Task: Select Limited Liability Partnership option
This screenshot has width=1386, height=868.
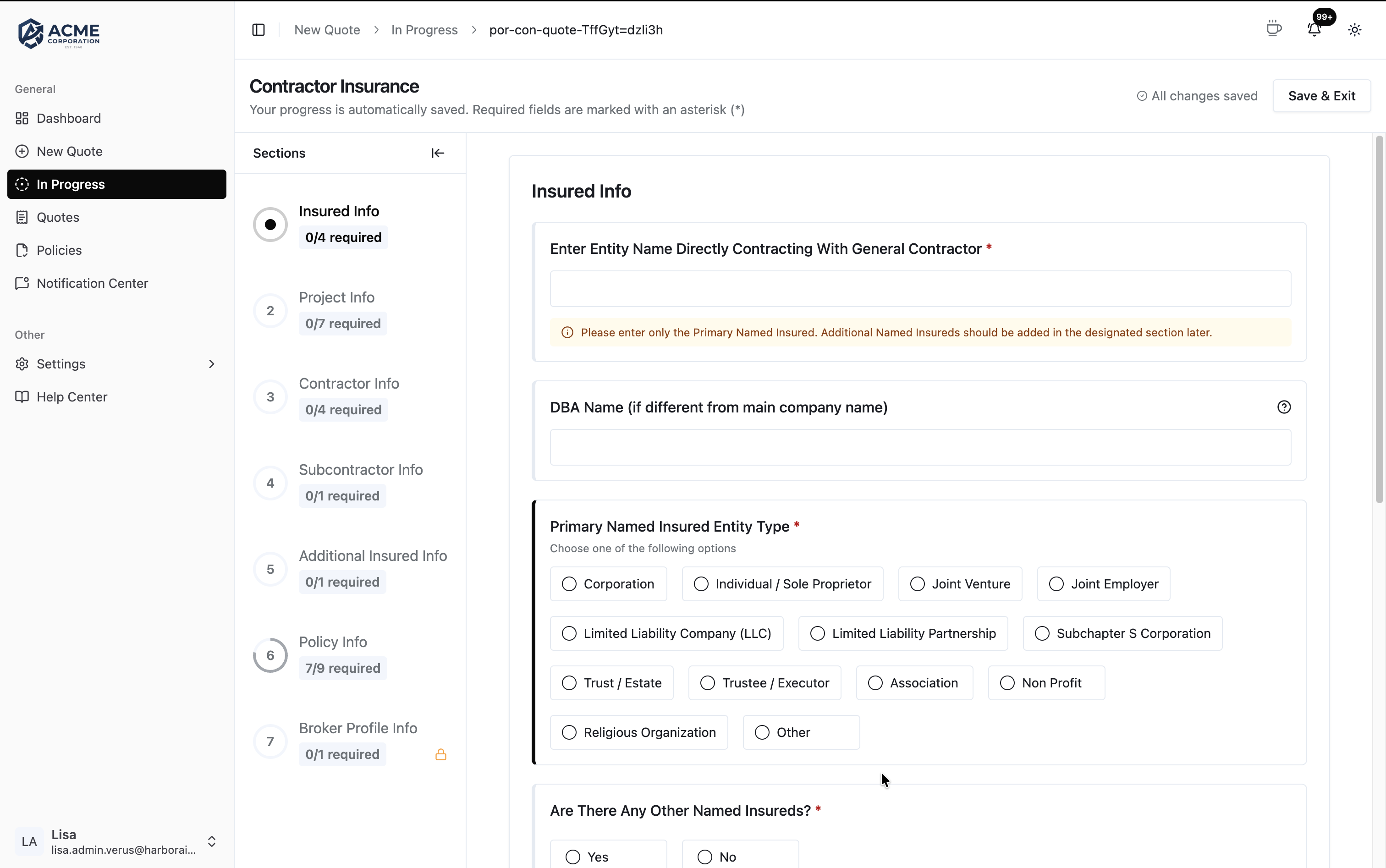Action: pyautogui.click(x=902, y=633)
